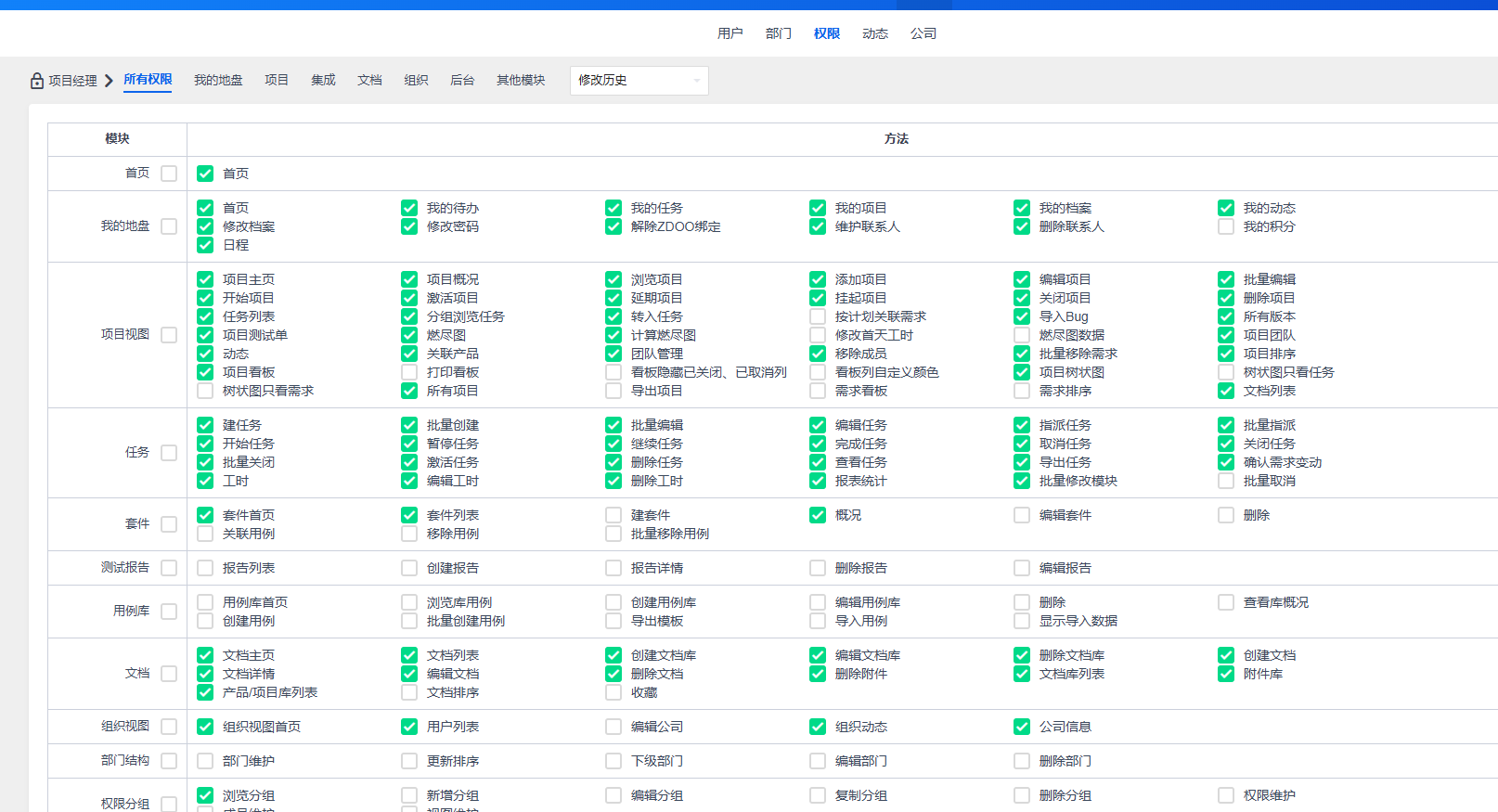Enable the 树状图只看任务 permission
Screen dimensions: 1498x812
click(x=1226, y=372)
